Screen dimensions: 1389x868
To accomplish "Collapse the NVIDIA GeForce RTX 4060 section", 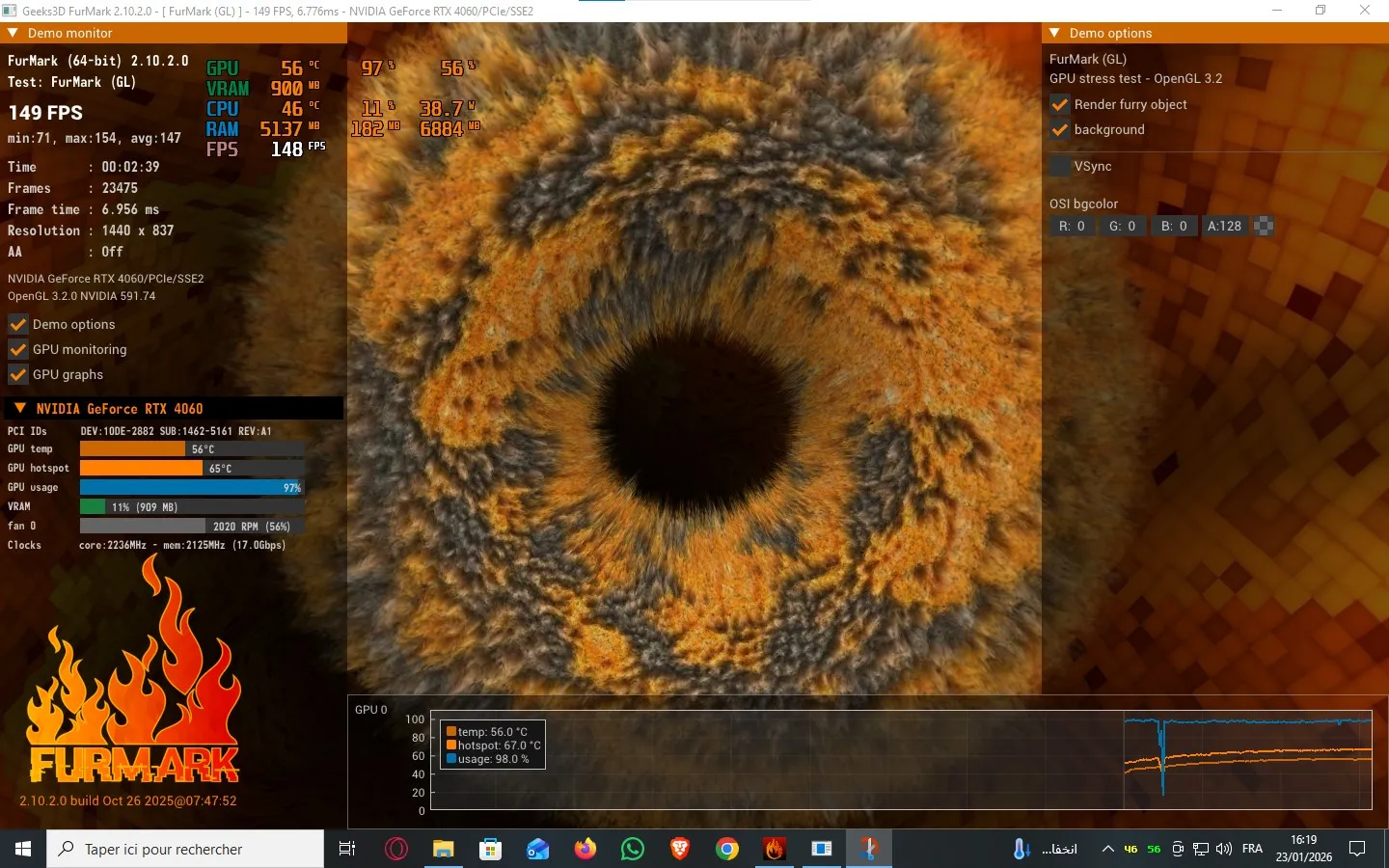I will tap(20, 408).
